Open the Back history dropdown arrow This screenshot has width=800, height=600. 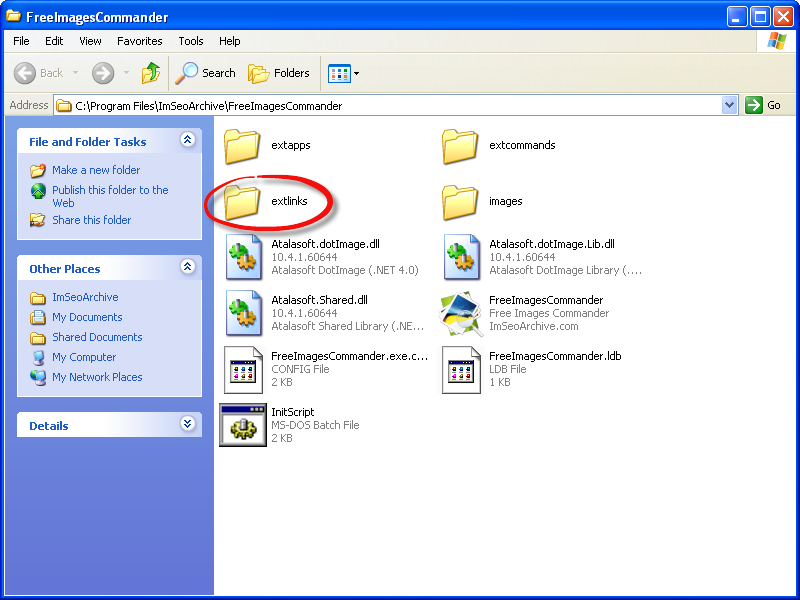[x=76, y=73]
